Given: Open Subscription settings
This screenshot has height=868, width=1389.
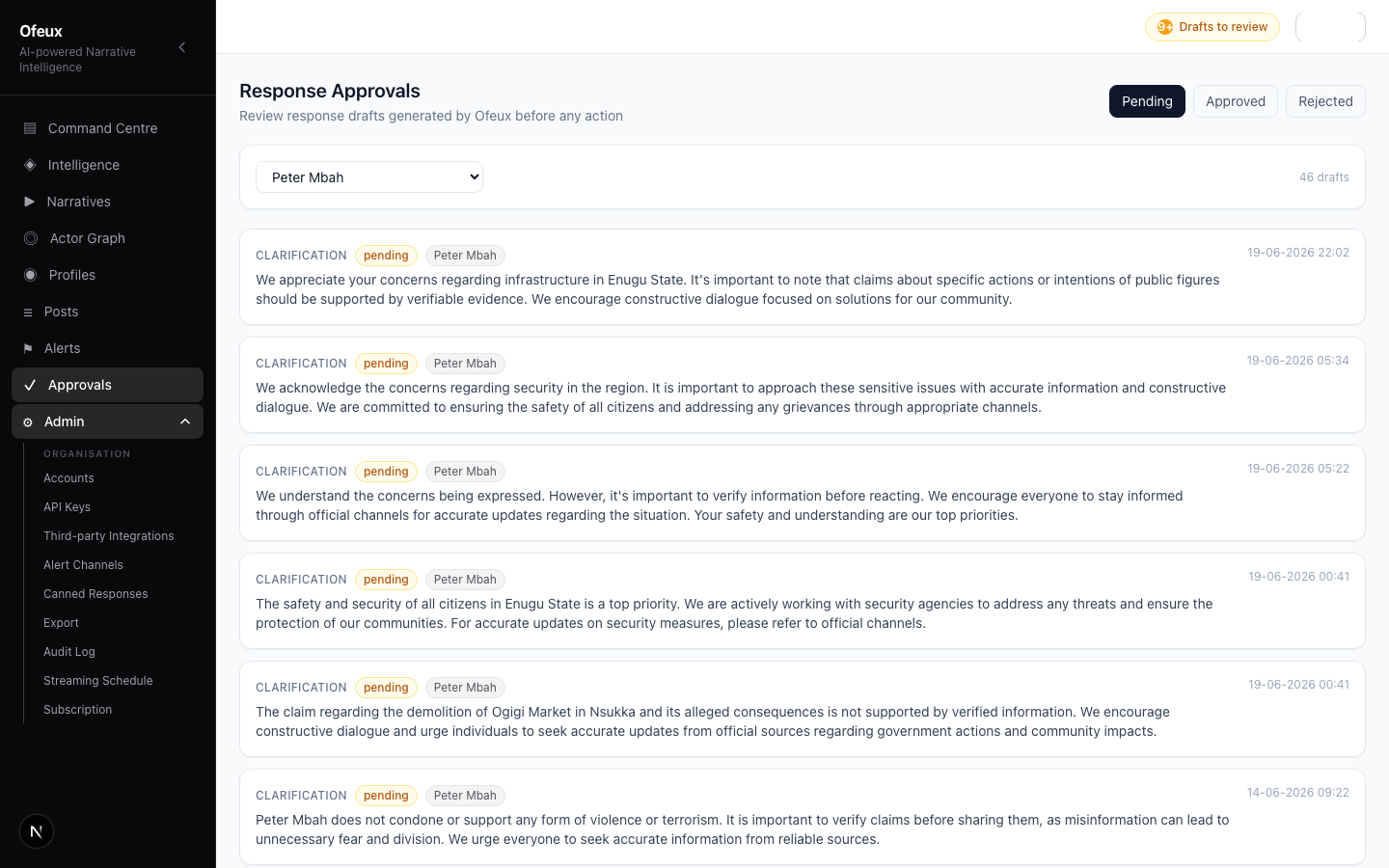Looking at the screenshot, I should point(77,710).
